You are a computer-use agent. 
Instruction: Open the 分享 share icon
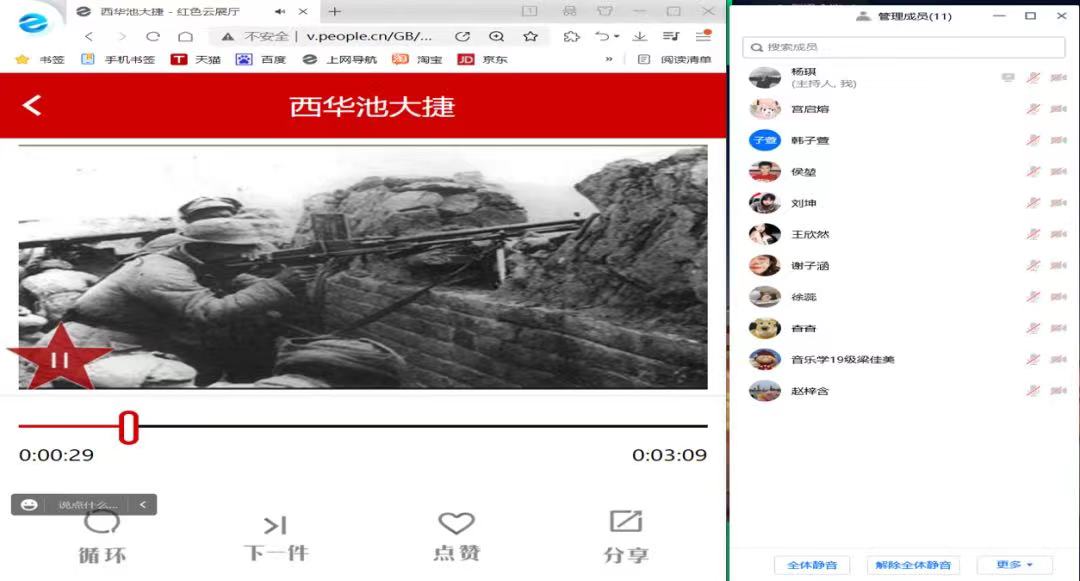(x=626, y=521)
